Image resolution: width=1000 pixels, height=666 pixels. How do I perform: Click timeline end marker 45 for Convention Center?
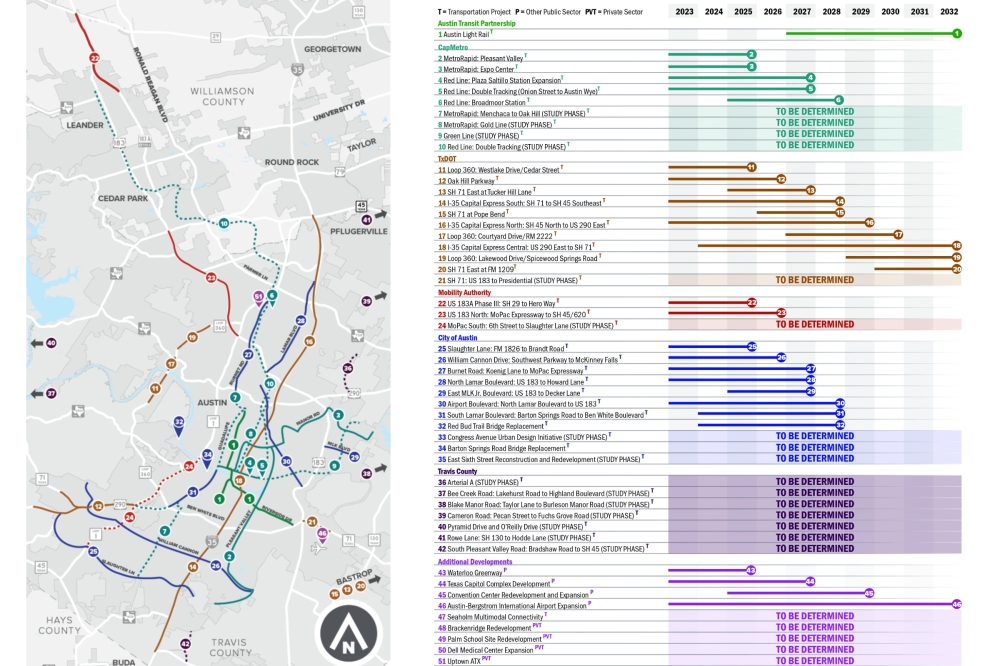click(x=869, y=593)
